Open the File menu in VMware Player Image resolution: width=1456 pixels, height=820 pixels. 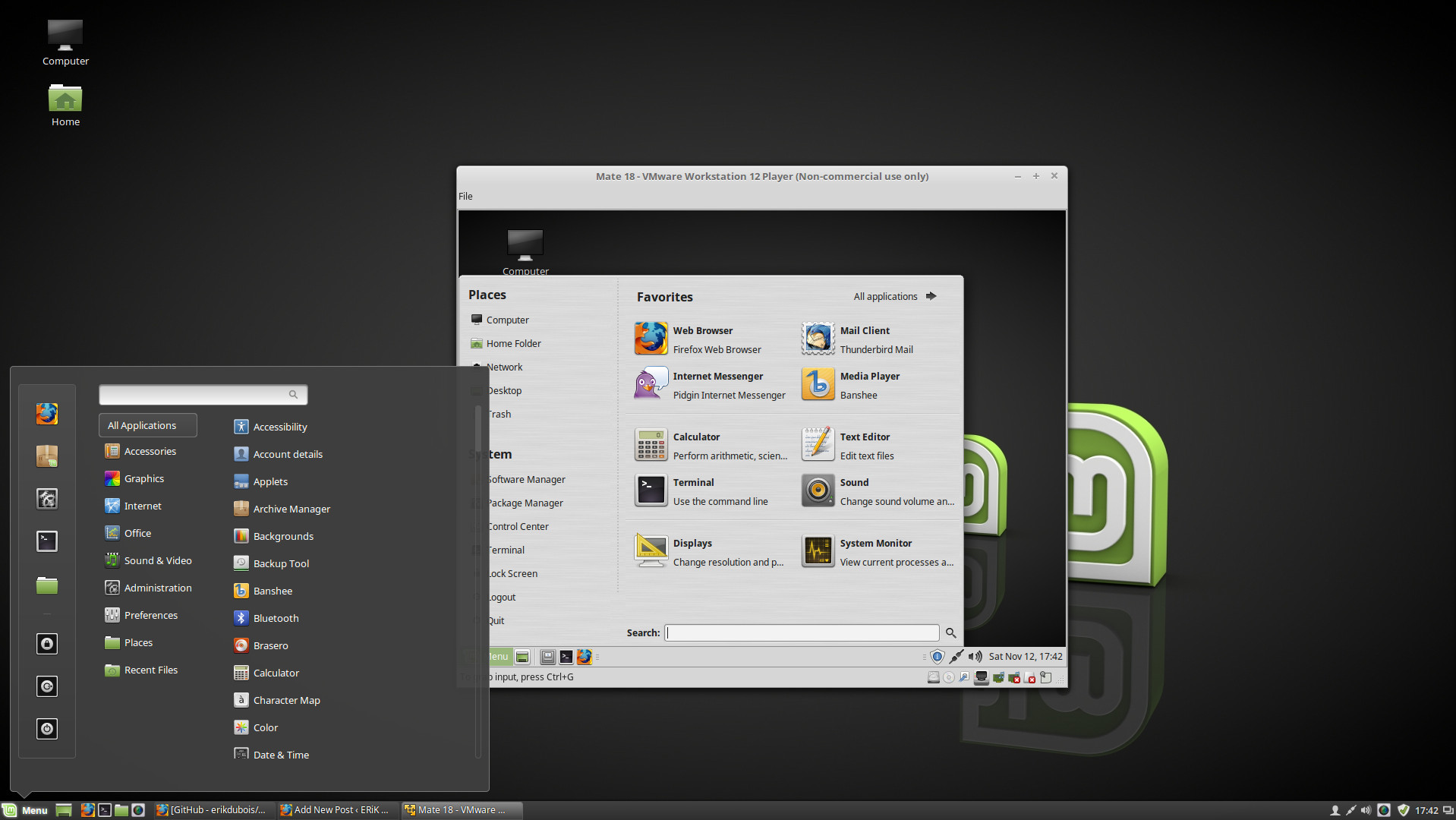pyautogui.click(x=465, y=196)
